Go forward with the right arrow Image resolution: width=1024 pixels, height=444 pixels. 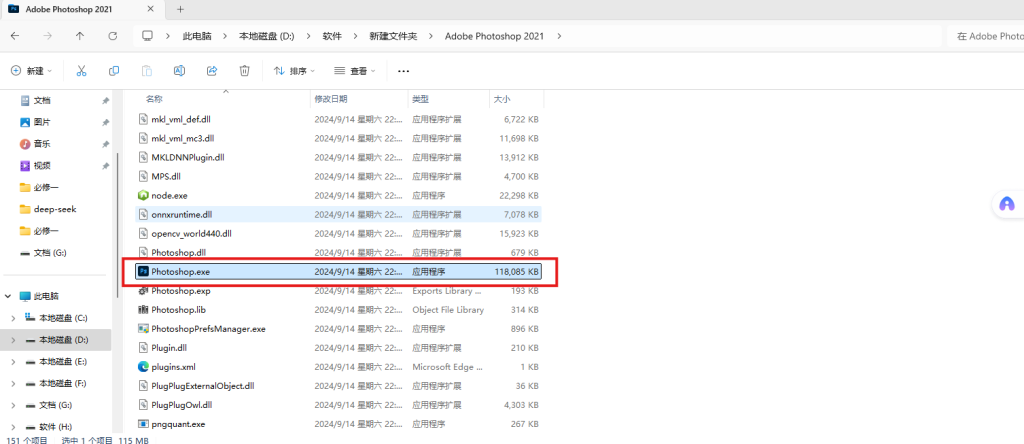[47, 36]
